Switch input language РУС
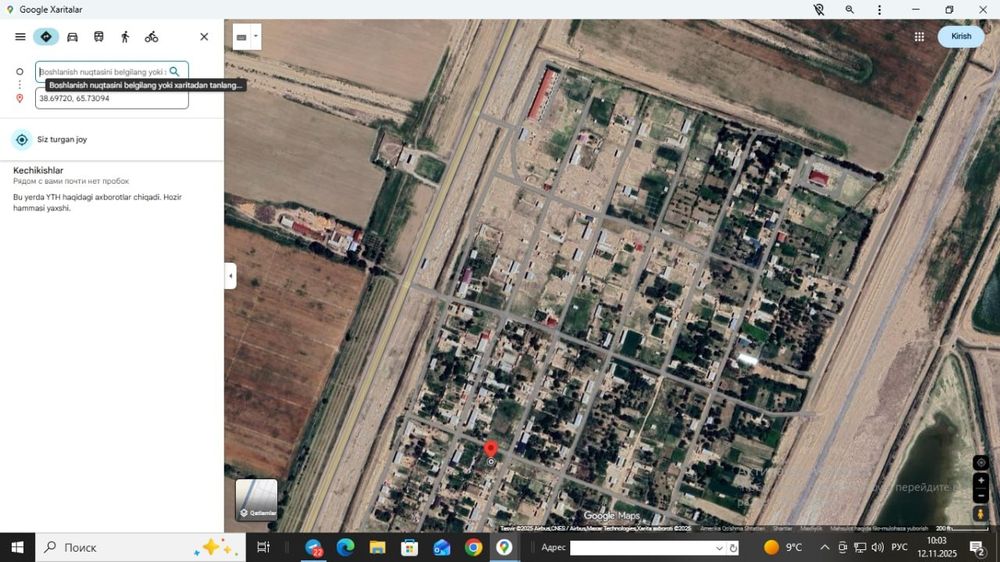Image resolution: width=1000 pixels, height=562 pixels. (899, 547)
